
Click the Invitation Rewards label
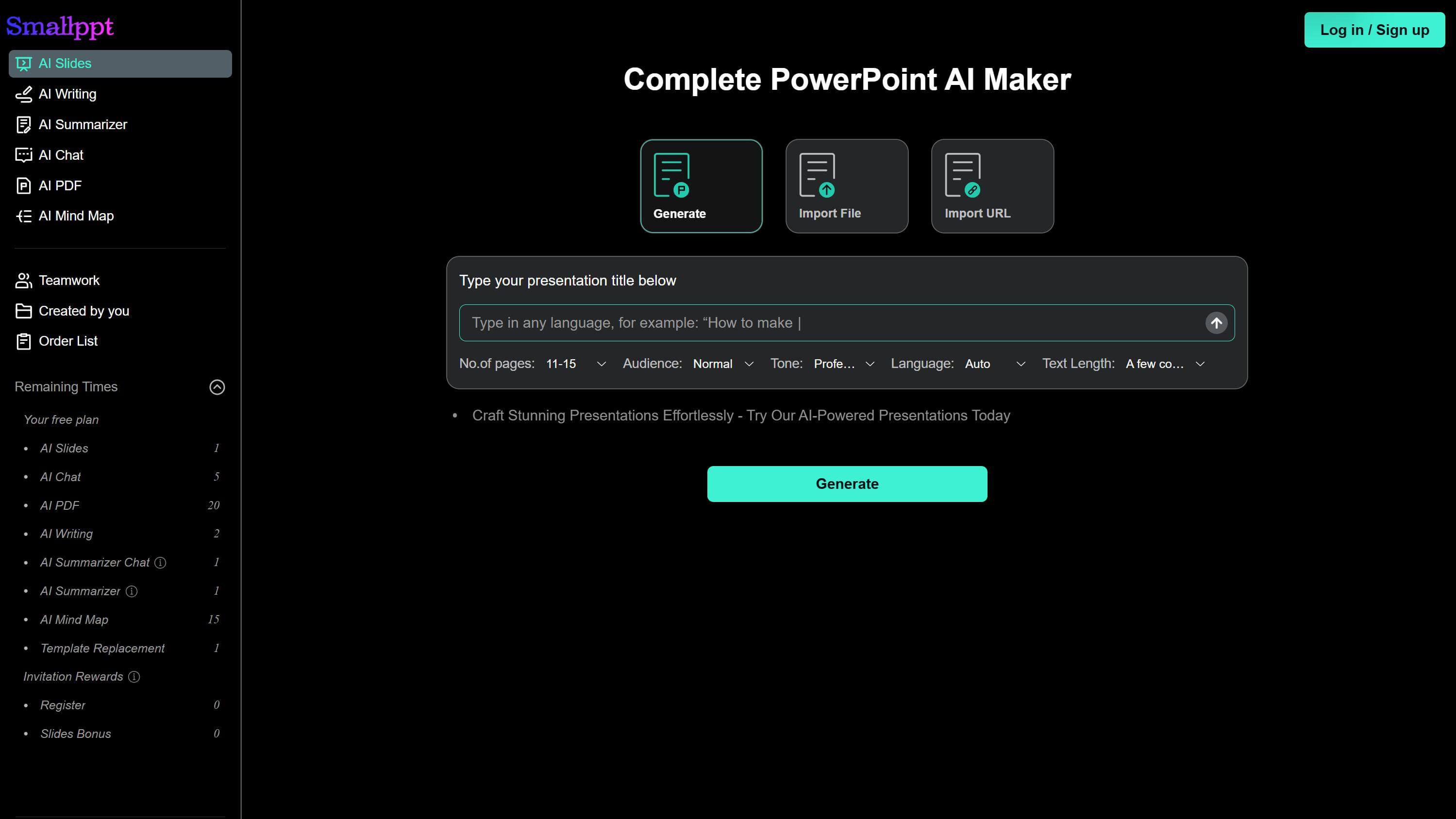[73, 677]
